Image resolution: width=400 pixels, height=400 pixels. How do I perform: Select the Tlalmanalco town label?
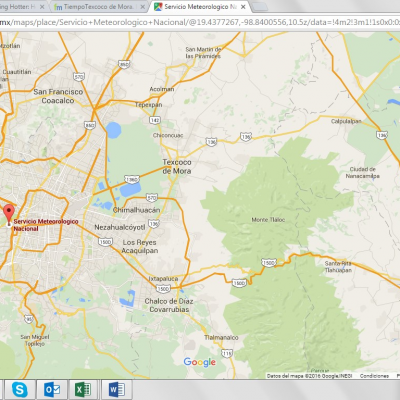(x=221, y=338)
